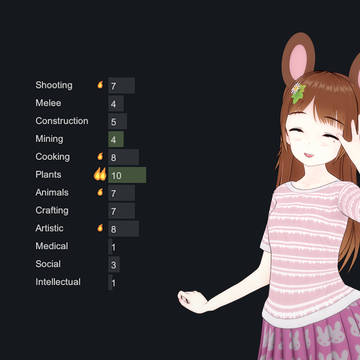Click the green Plants bar showing 10
This screenshot has height=360, width=360.
point(127,175)
